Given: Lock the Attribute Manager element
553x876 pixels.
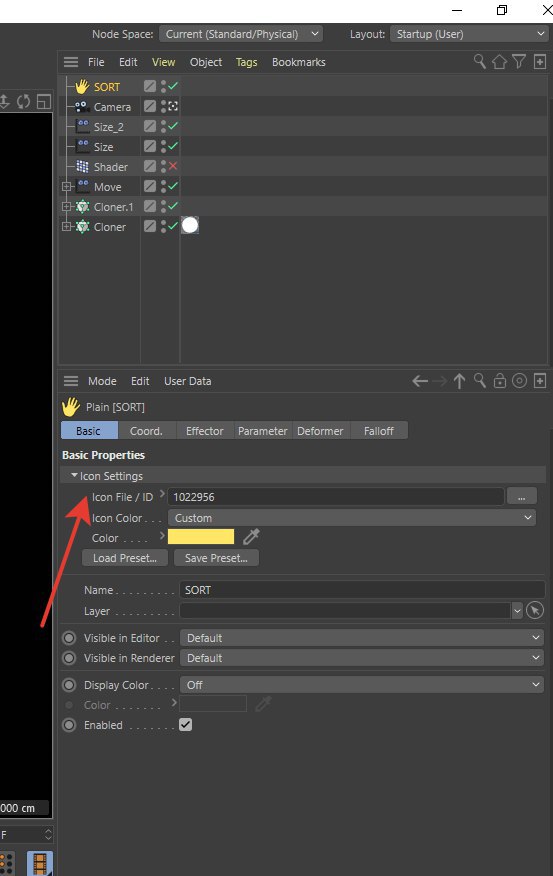Looking at the screenshot, I should 499,381.
